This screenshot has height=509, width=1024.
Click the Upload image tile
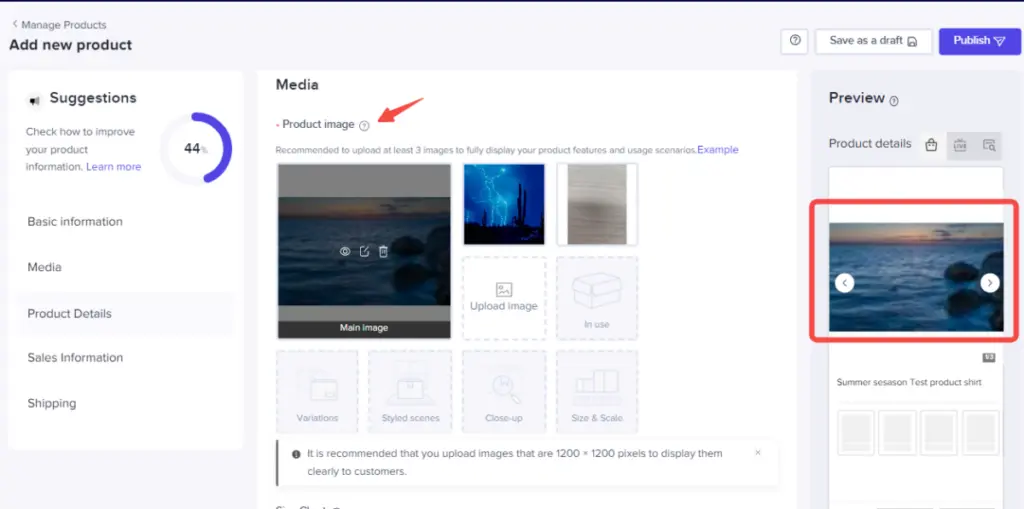(x=504, y=297)
